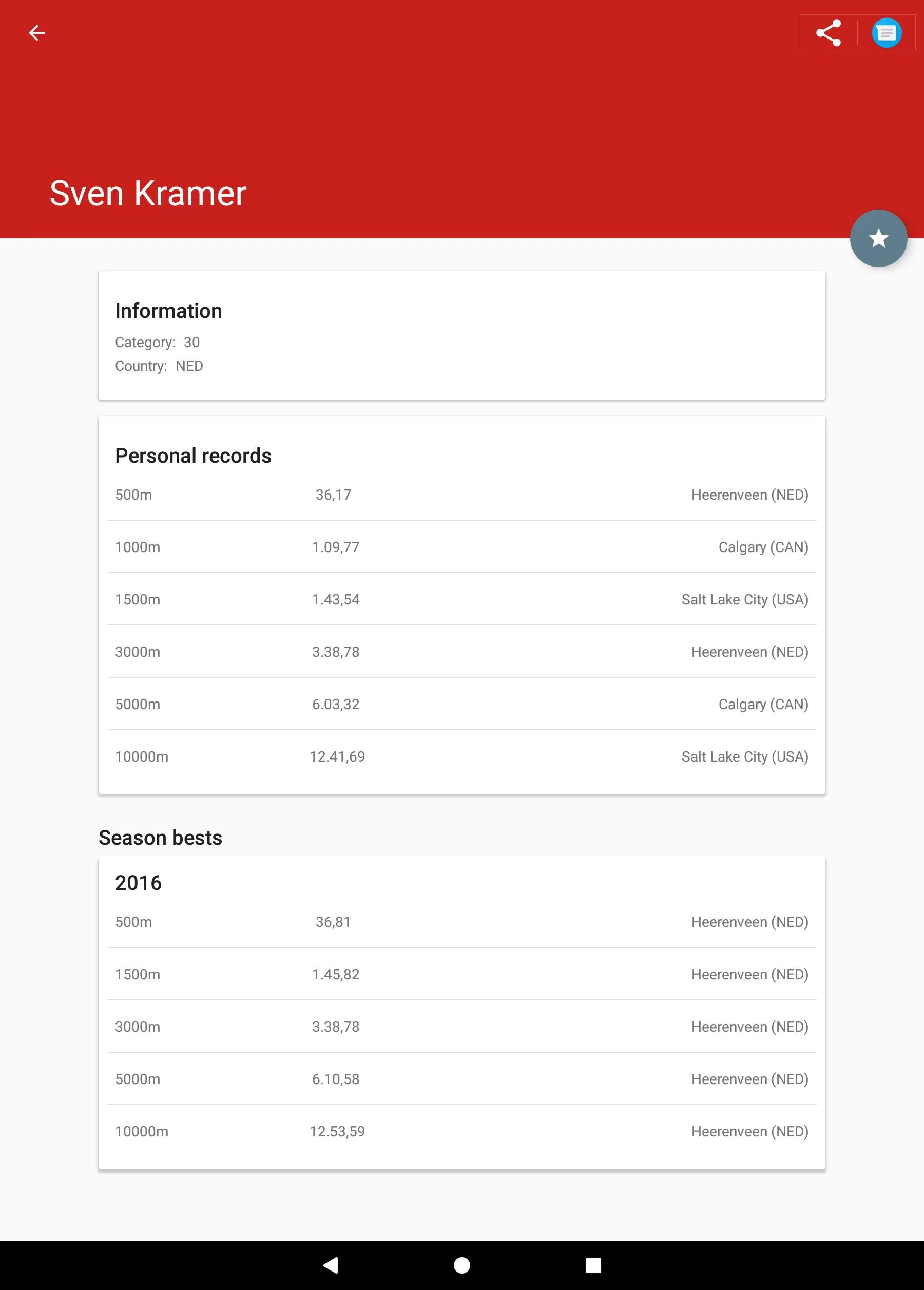Tap Heerenveen (NED) in 2016 1500m row
Image resolution: width=924 pixels, height=1290 pixels.
coord(749,974)
